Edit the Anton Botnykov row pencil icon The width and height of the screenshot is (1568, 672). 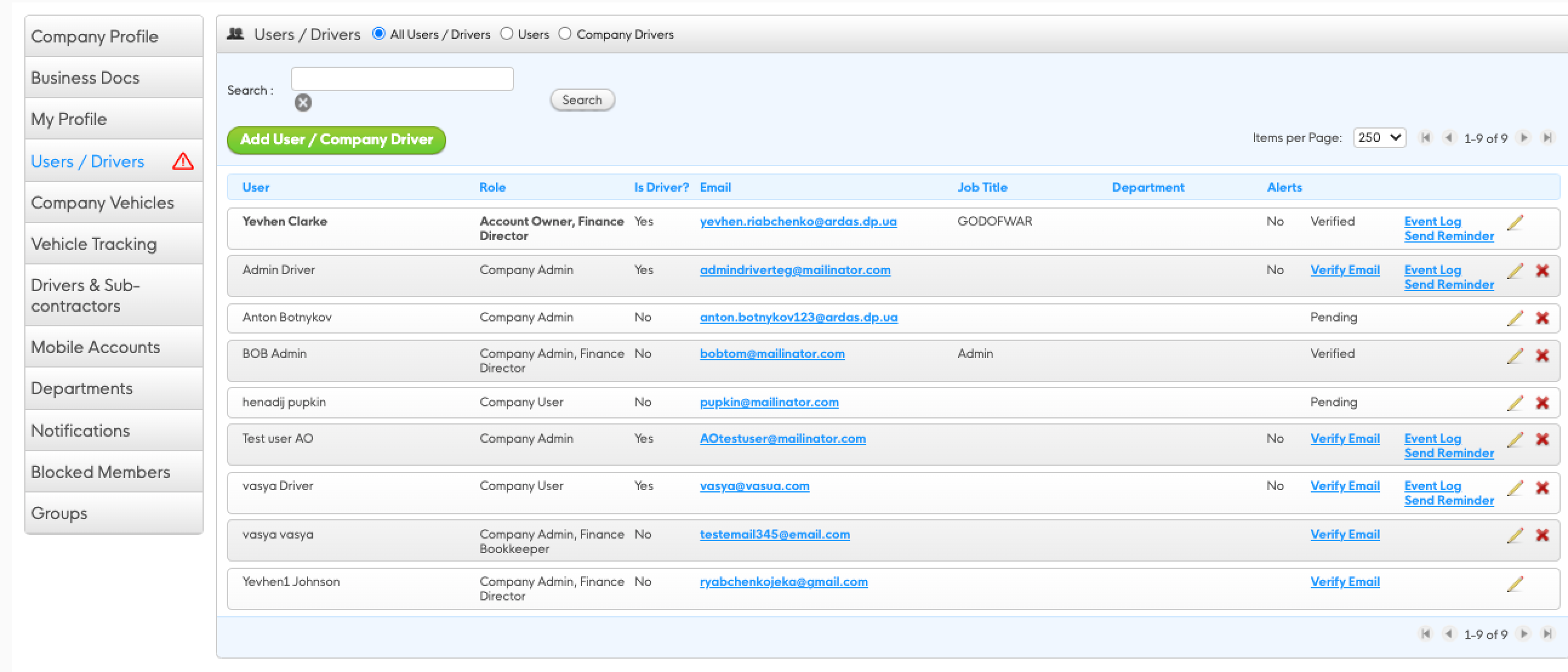coord(1515,318)
